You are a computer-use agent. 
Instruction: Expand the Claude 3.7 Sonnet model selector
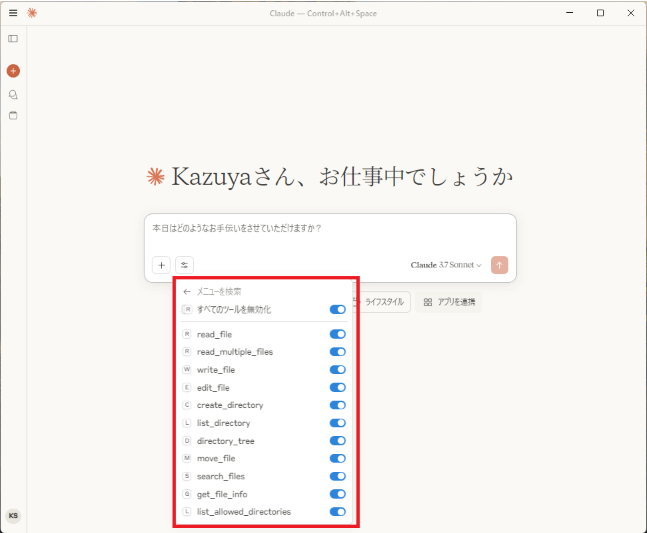click(x=446, y=265)
